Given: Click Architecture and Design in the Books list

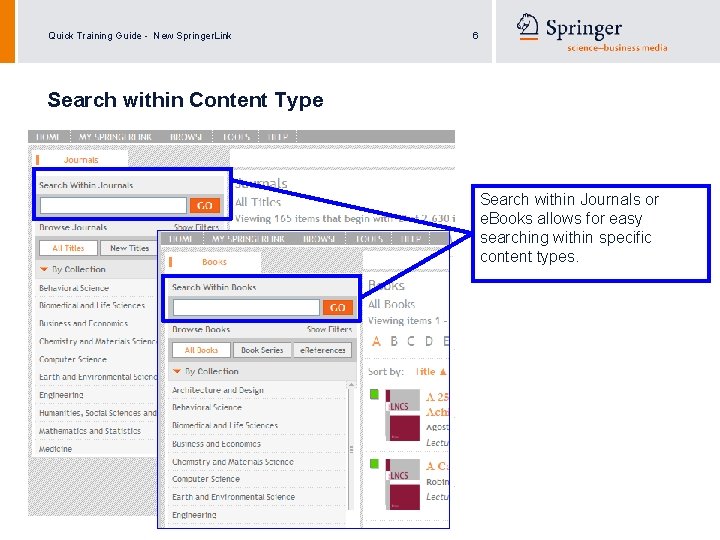Looking at the screenshot, I should 218,390.
